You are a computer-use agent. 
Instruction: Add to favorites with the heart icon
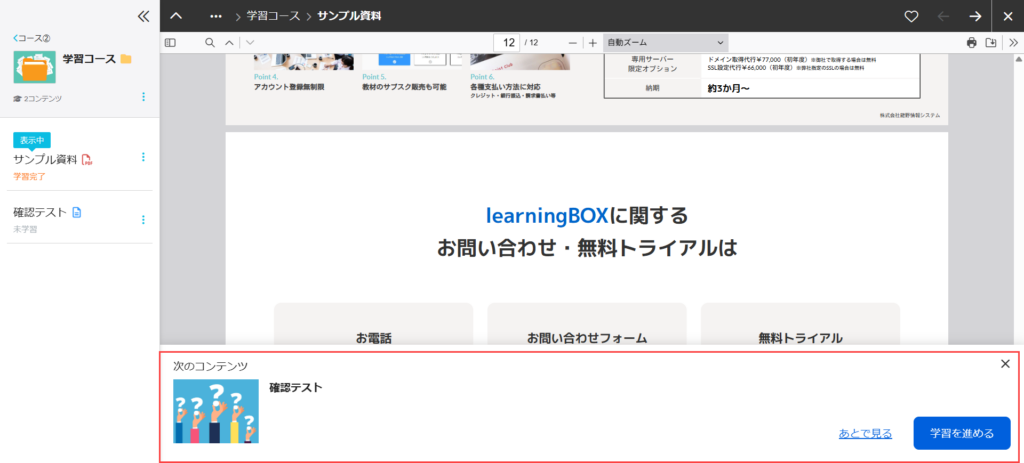(x=911, y=16)
